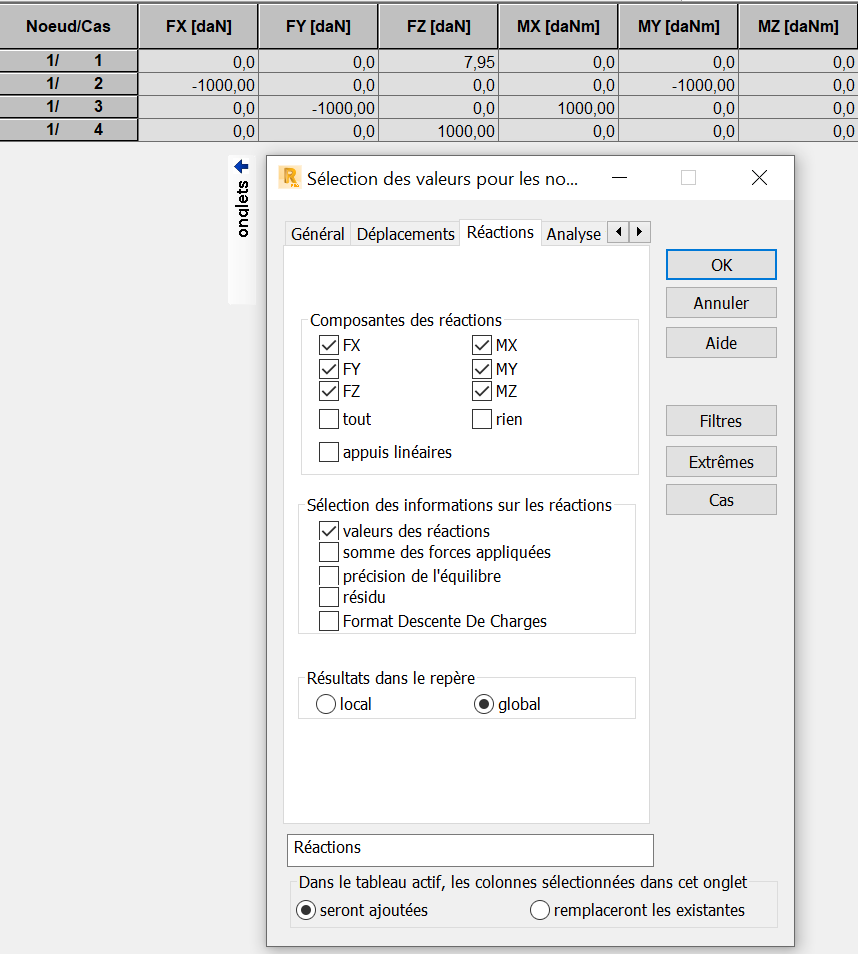
Task: Click the FY [daN] column header
Action: (318, 26)
